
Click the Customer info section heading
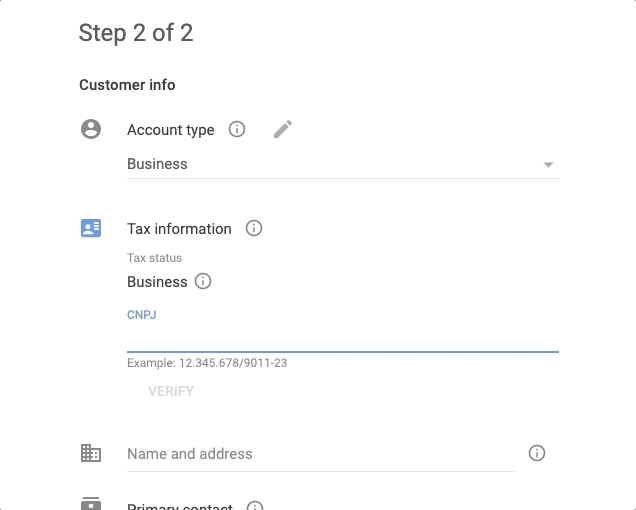click(x=127, y=85)
